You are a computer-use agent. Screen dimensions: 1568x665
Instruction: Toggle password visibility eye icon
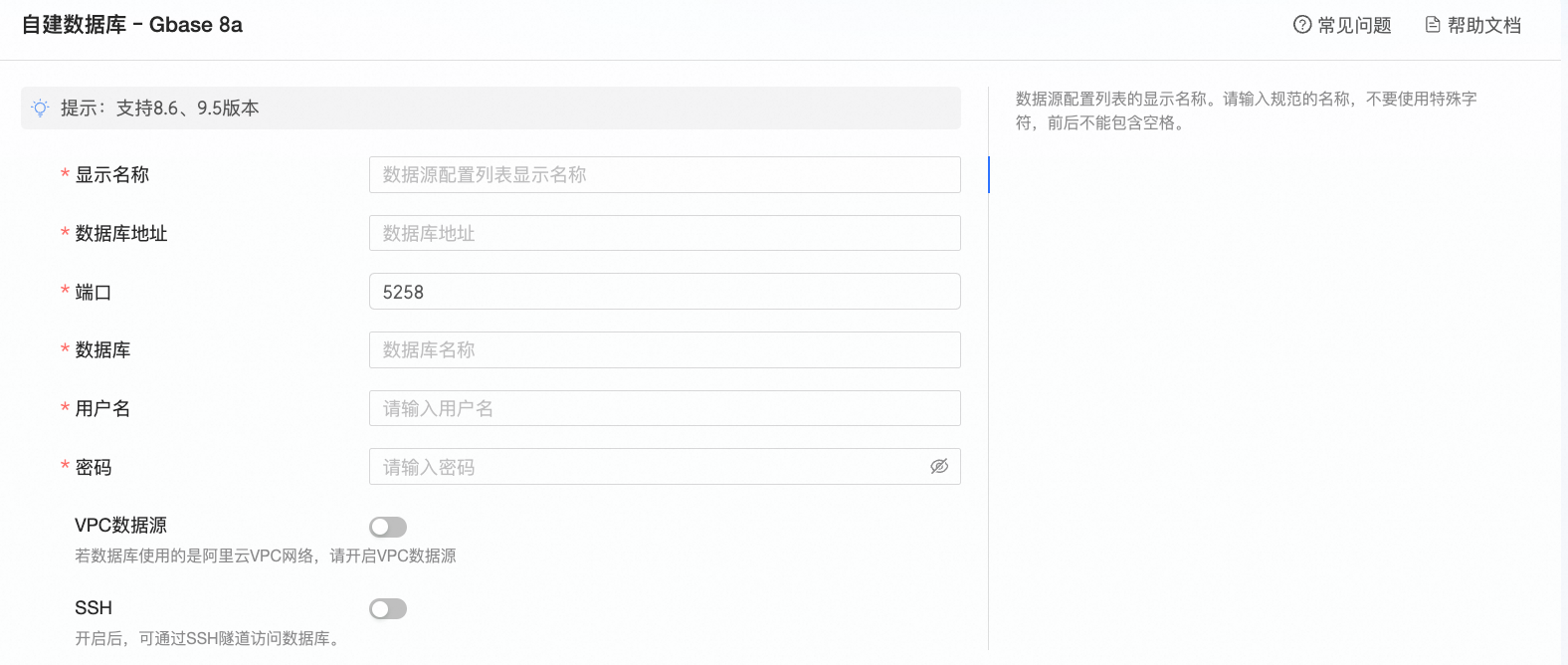(x=938, y=467)
